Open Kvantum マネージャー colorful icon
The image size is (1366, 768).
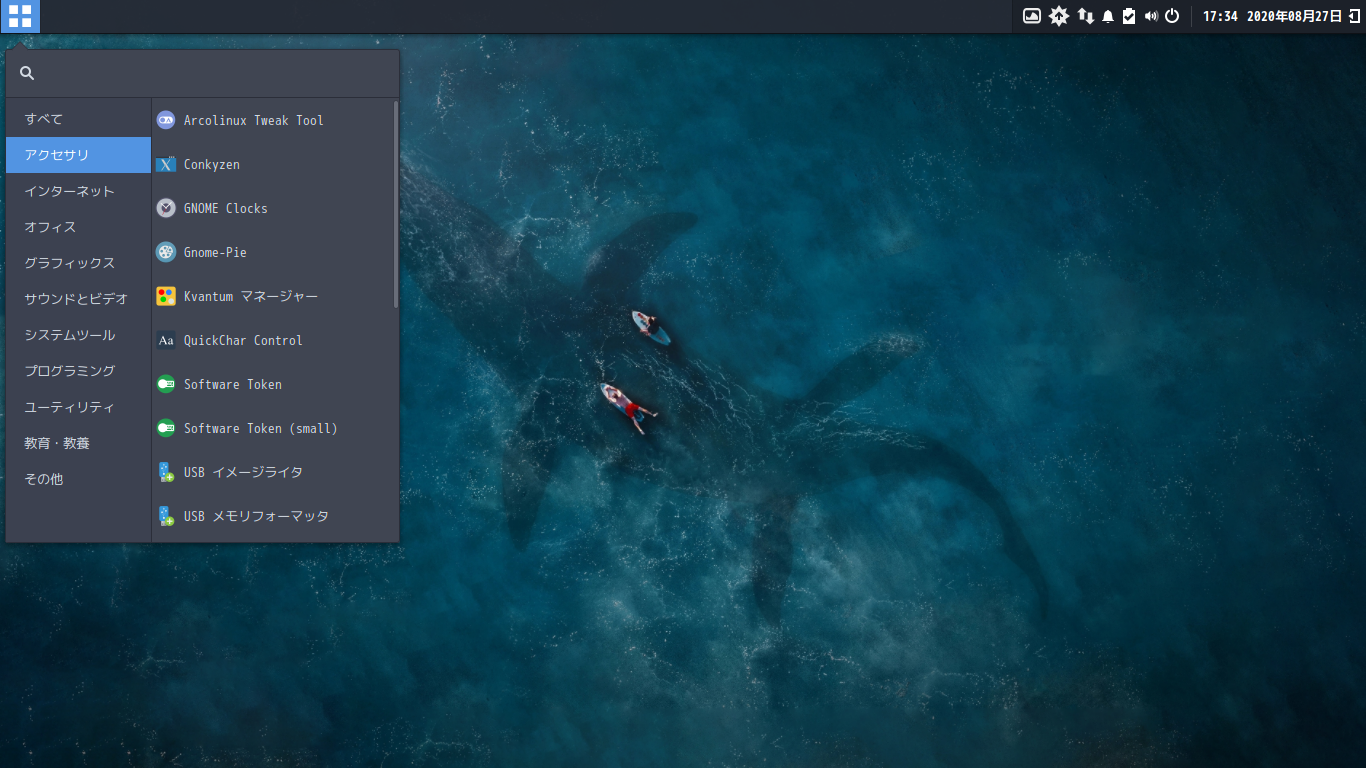click(166, 296)
